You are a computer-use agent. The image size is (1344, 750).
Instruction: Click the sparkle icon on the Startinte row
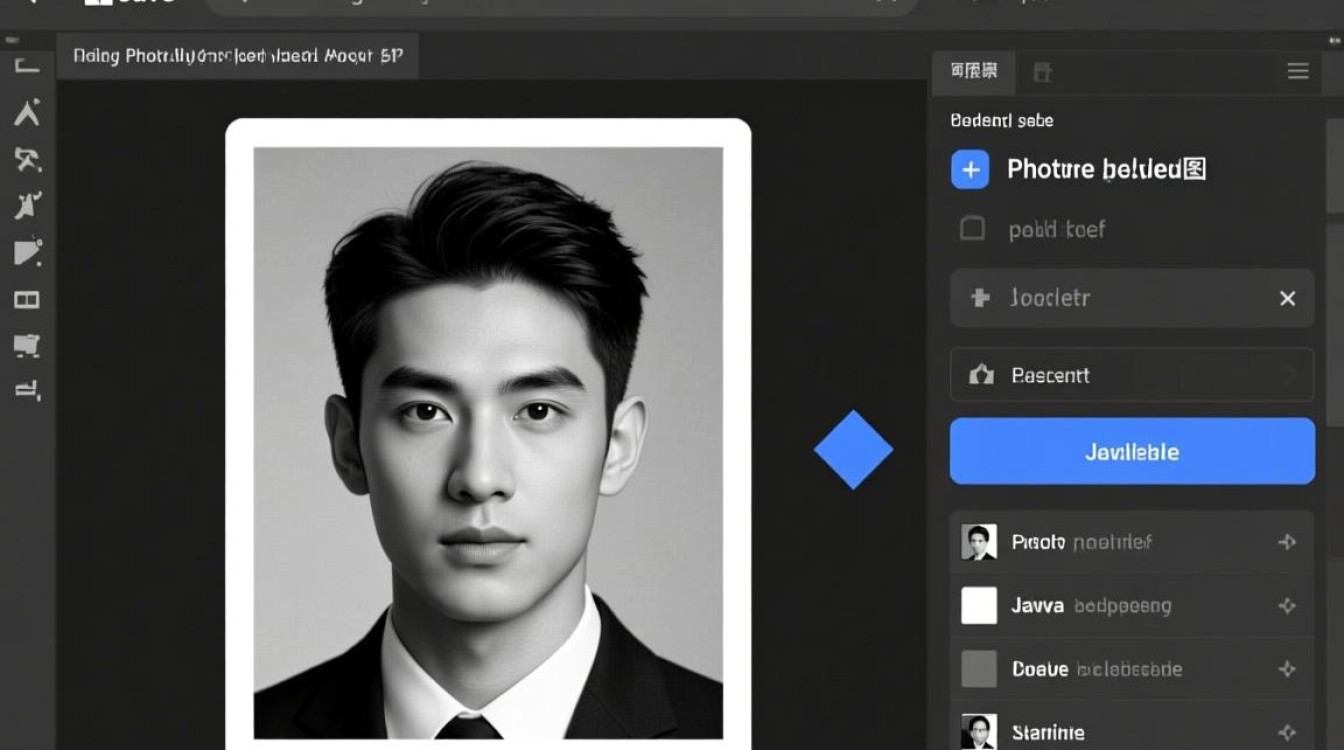[x=1287, y=733]
